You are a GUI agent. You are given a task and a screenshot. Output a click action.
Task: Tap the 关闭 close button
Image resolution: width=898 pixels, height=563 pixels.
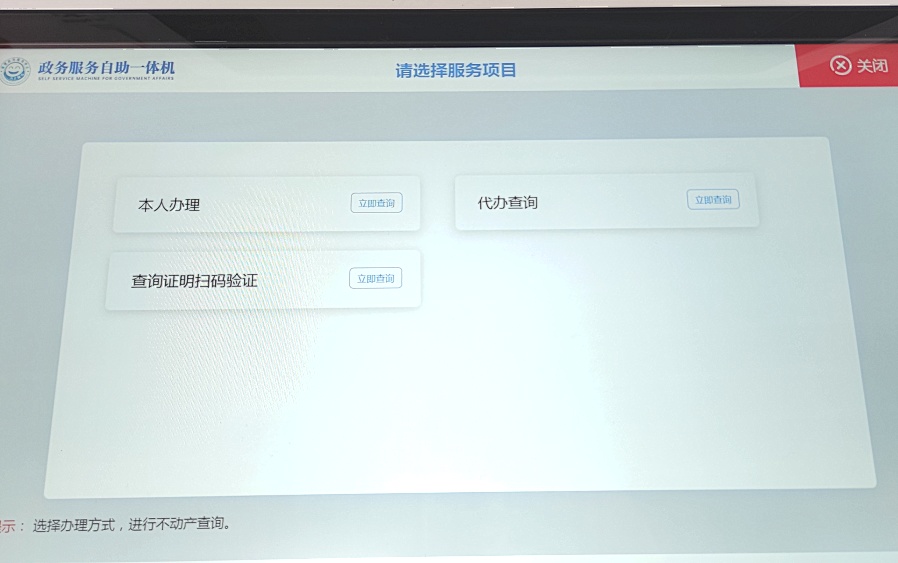pyautogui.click(x=848, y=65)
